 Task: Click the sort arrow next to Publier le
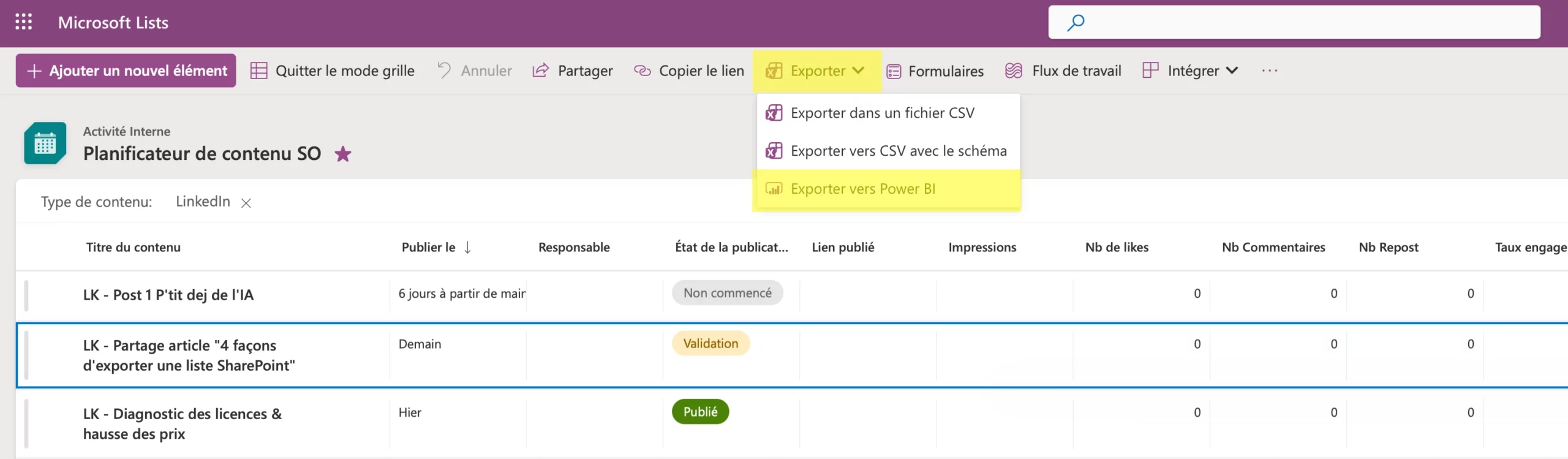(x=467, y=248)
